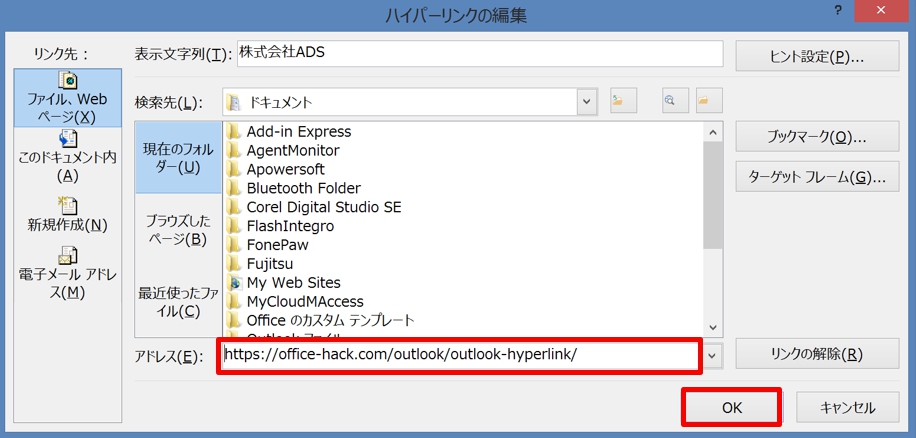This screenshot has height=438, width=916.
Task: Switch to ブラウズしたページ view
Action: [x=178, y=230]
